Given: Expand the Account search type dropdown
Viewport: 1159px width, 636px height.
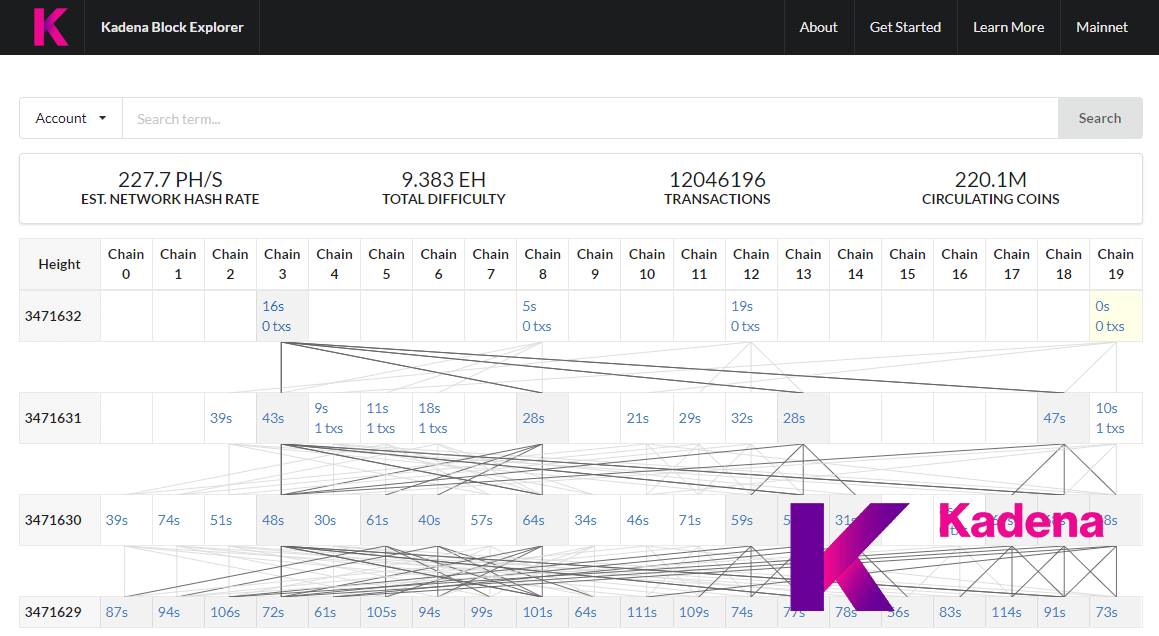Looking at the screenshot, I should coord(71,118).
